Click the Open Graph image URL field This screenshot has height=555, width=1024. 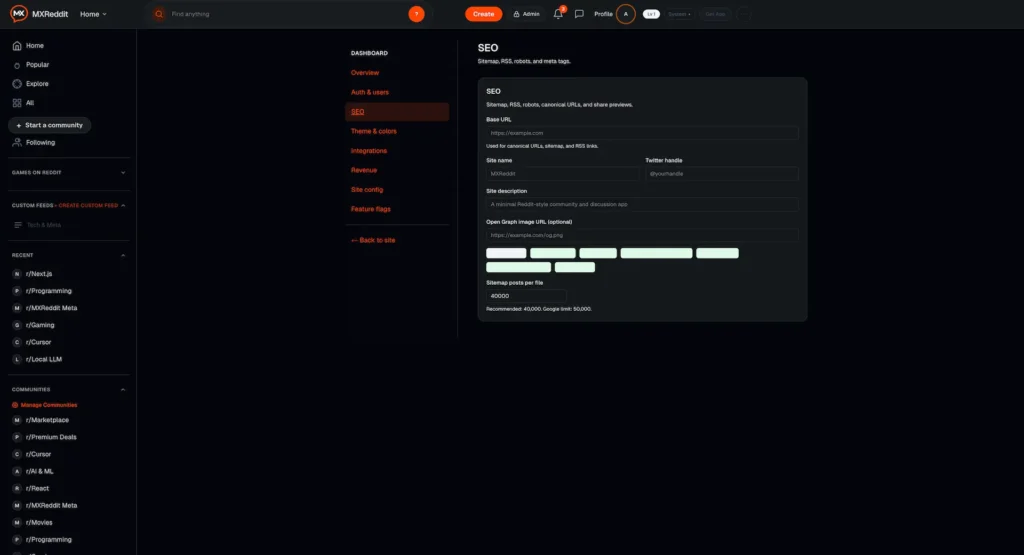pyautogui.click(x=642, y=235)
